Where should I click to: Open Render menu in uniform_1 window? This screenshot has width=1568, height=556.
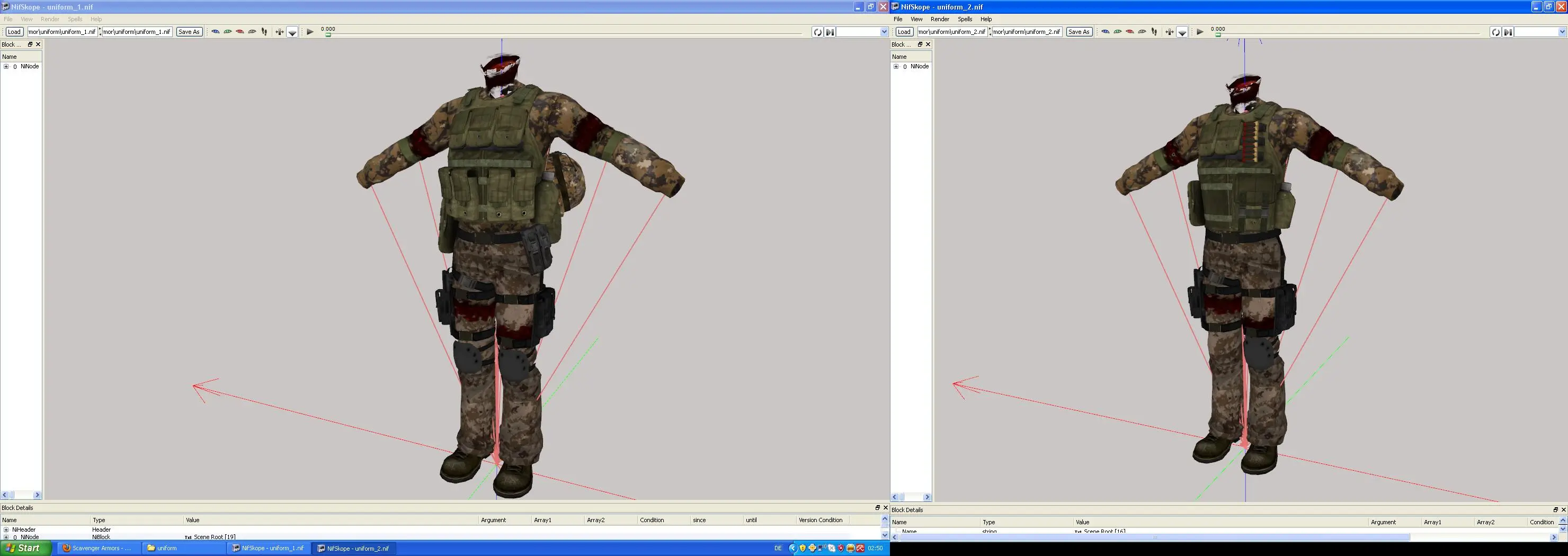click(x=50, y=19)
